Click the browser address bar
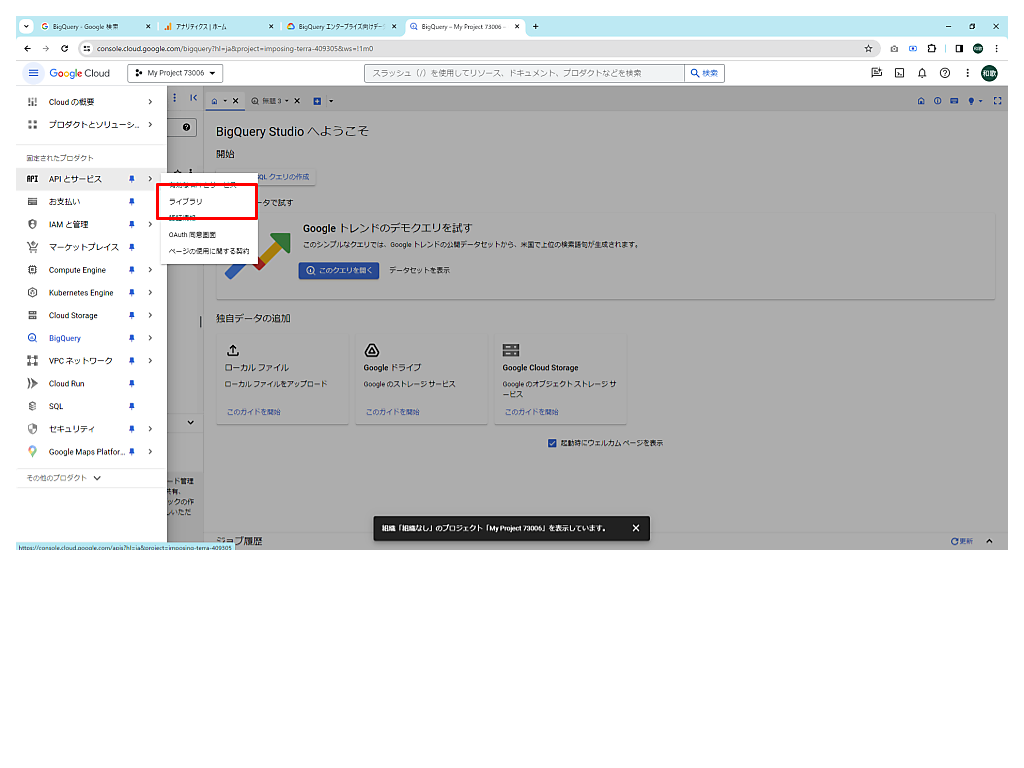The image size is (1024, 768). pyautogui.click(x=477, y=48)
